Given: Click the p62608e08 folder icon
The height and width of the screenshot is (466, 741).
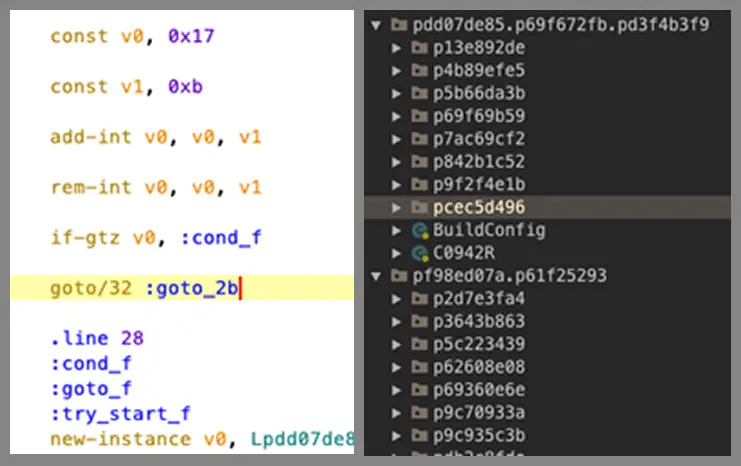Looking at the screenshot, I should tap(419, 367).
